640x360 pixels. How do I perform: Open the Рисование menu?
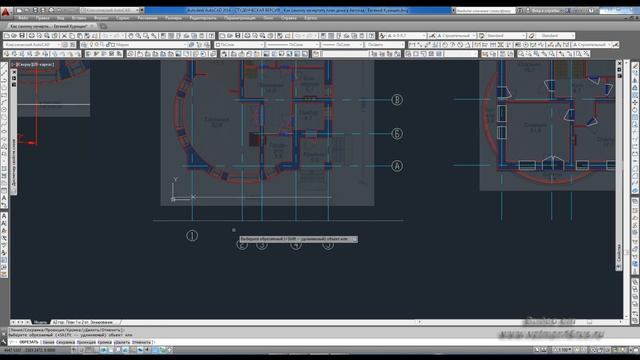coord(147,18)
